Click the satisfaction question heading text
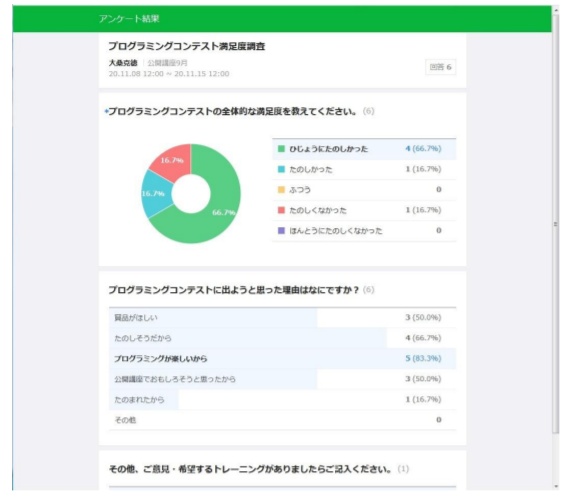This screenshot has height=497, width=571. tap(232, 111)
